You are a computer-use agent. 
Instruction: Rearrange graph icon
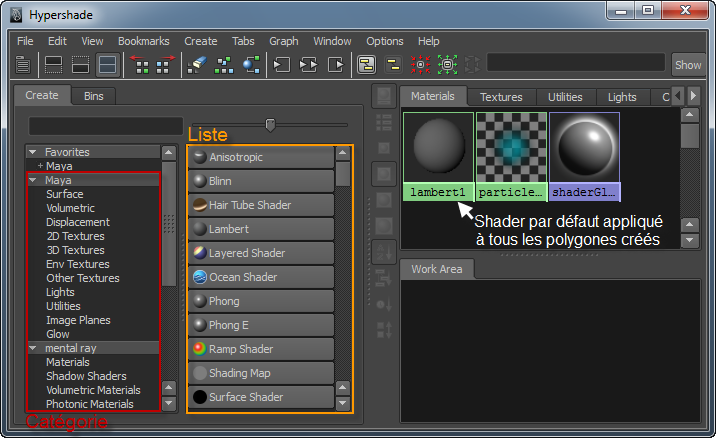(x=224, y=64)
